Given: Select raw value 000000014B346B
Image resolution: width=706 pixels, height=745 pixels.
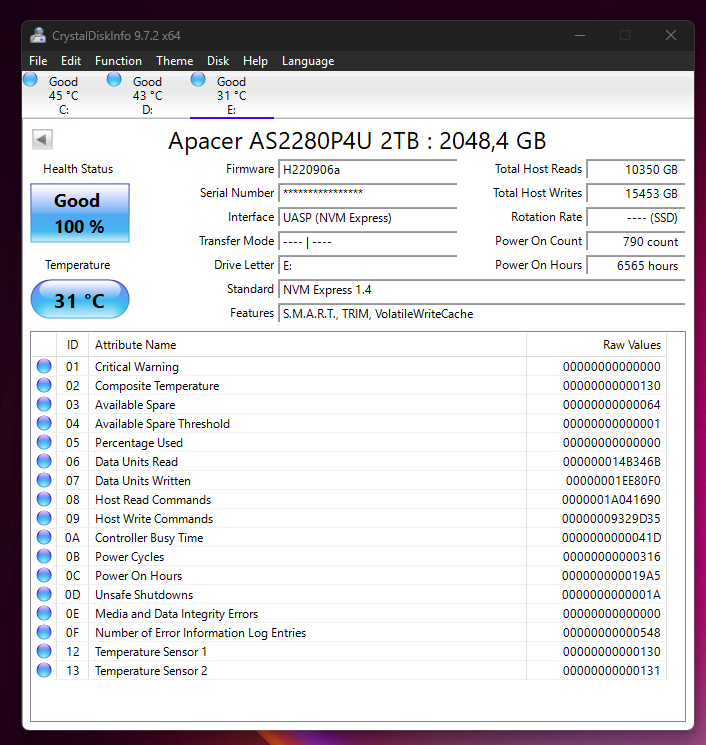Looking at the screenshot, I should coord(611,462).
